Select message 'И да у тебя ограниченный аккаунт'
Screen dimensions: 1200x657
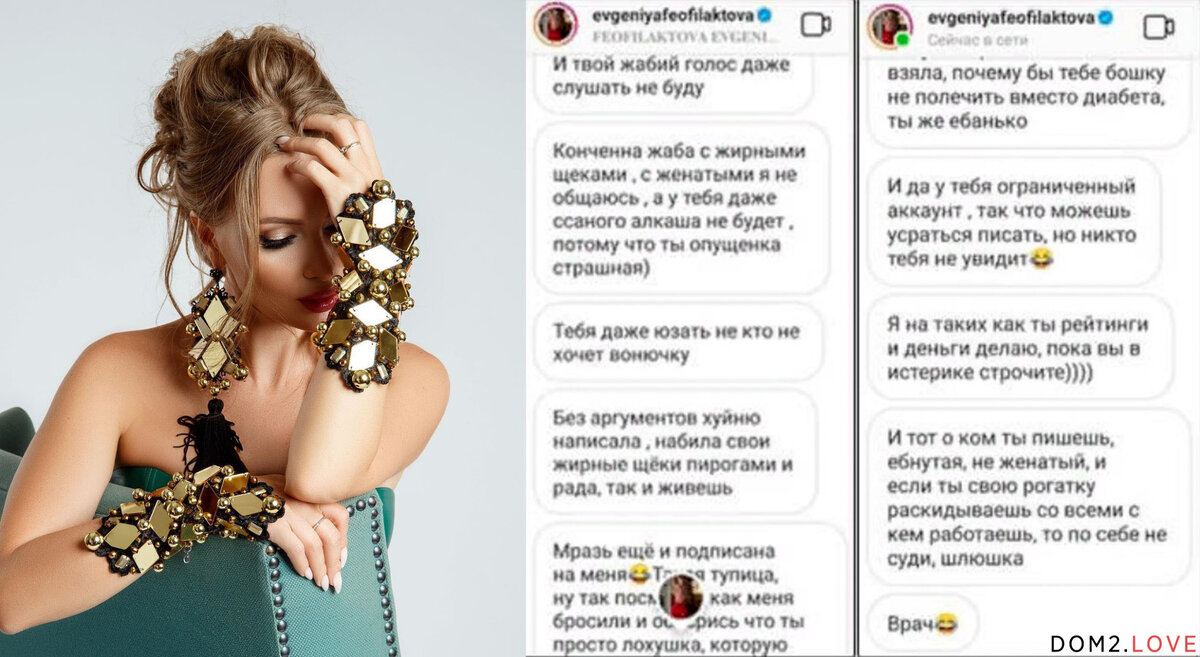[1015, 223]
